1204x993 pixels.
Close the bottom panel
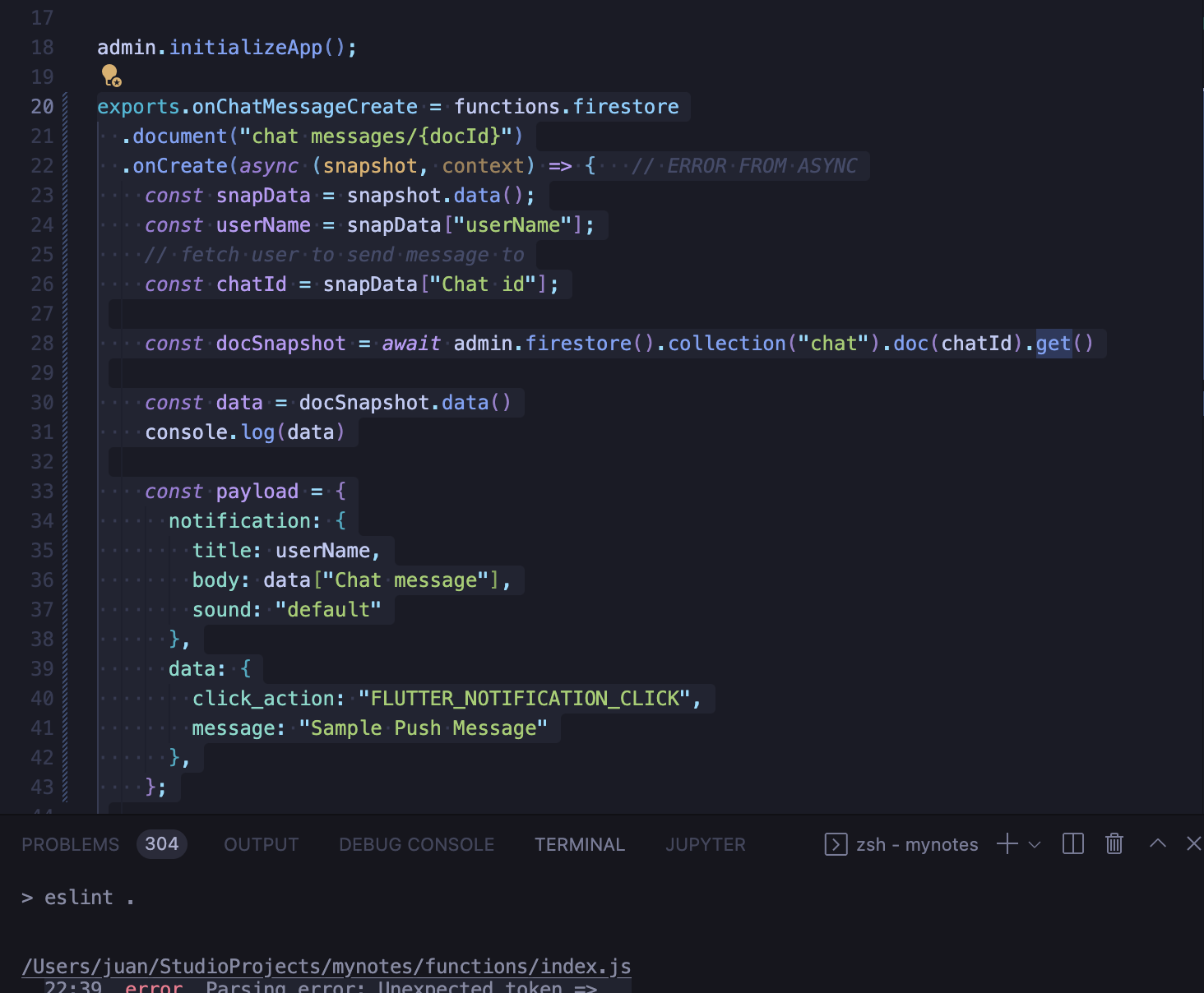click(x=1194, y=843)
